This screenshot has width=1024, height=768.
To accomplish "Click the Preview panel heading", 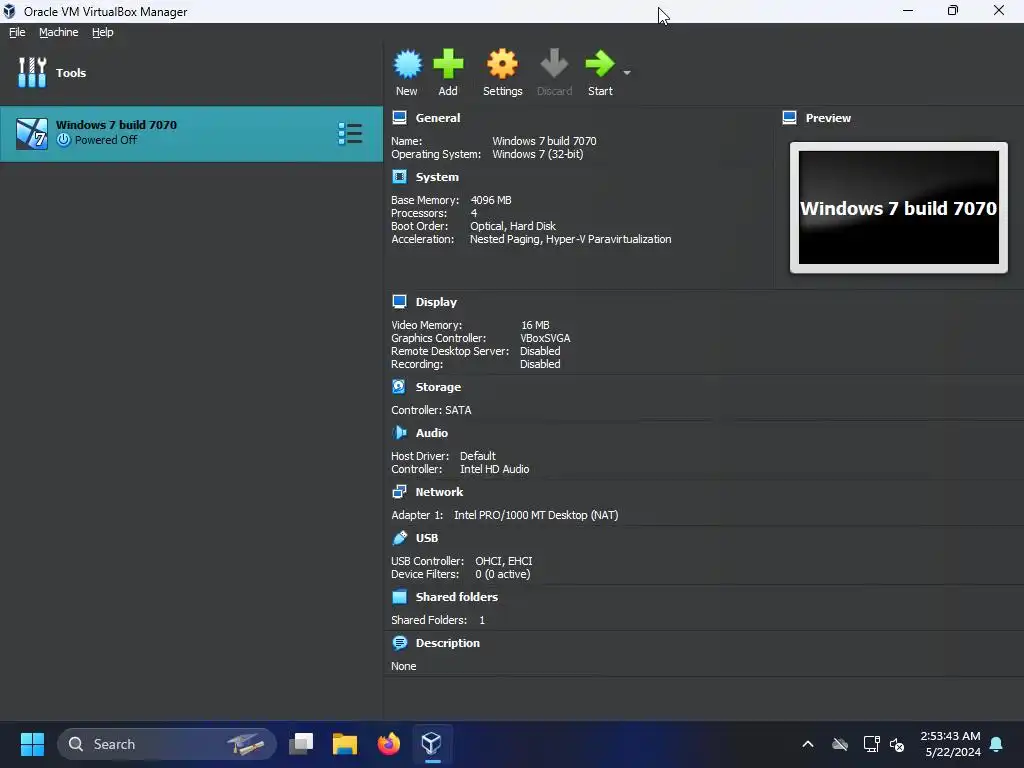I will 828,118.
